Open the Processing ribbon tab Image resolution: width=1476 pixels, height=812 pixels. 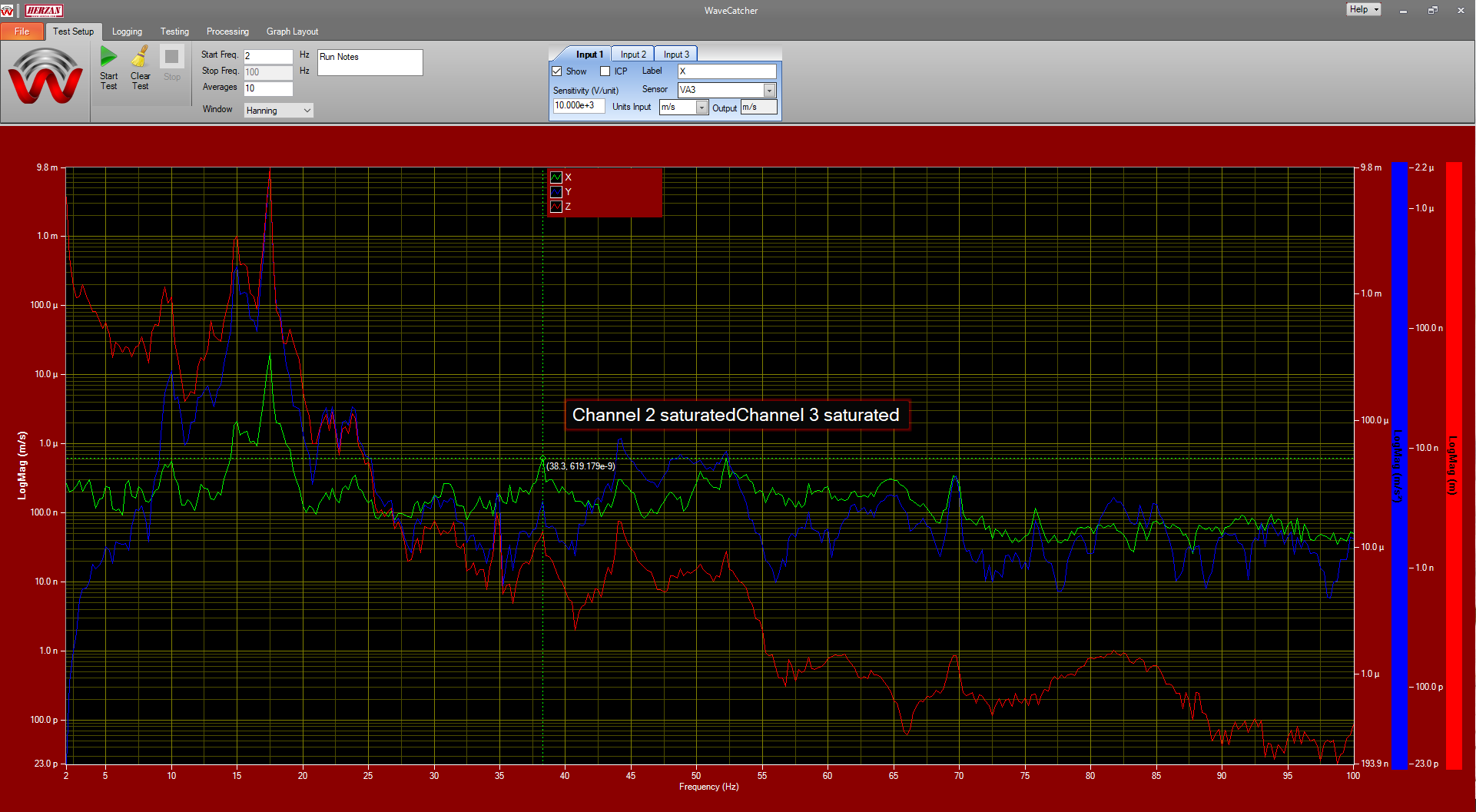tap(227, 31)
